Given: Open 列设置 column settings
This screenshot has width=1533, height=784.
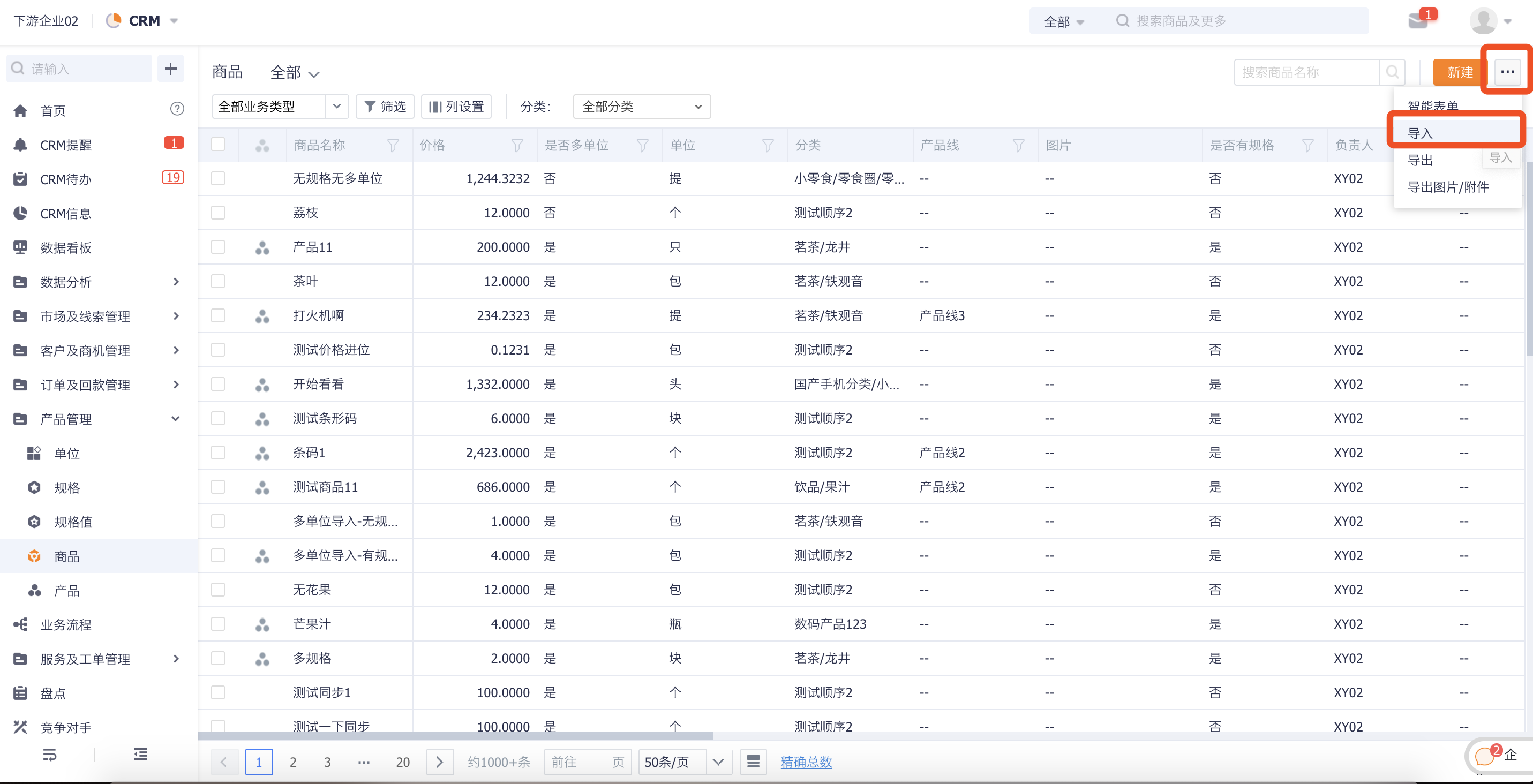Looking at the screenshot, I should [x=456, y=107].
